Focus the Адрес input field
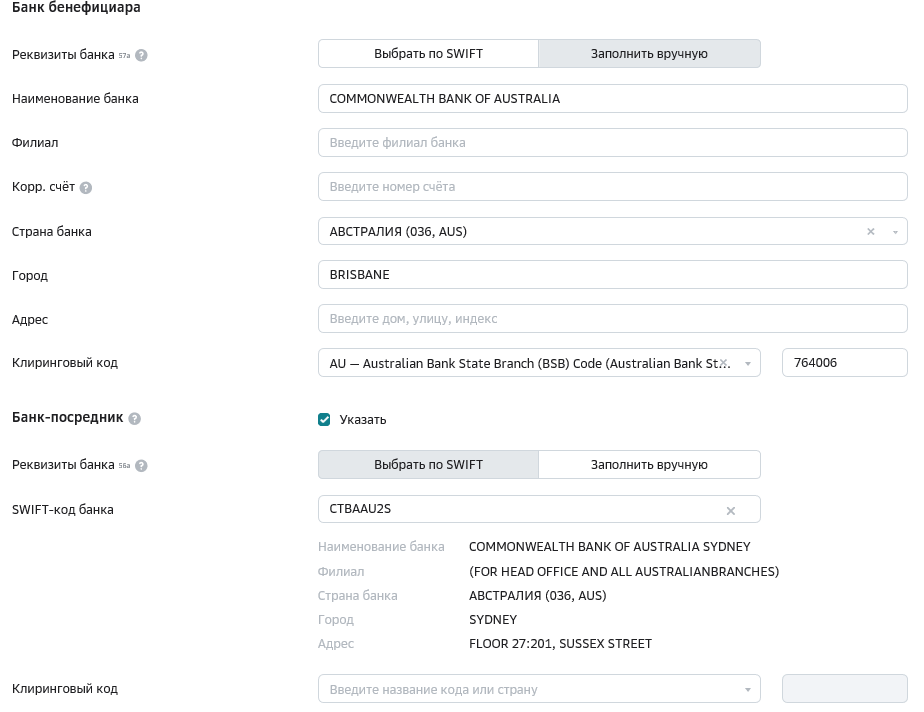This screenshot has width=924, height=712. tap(612, 319)
